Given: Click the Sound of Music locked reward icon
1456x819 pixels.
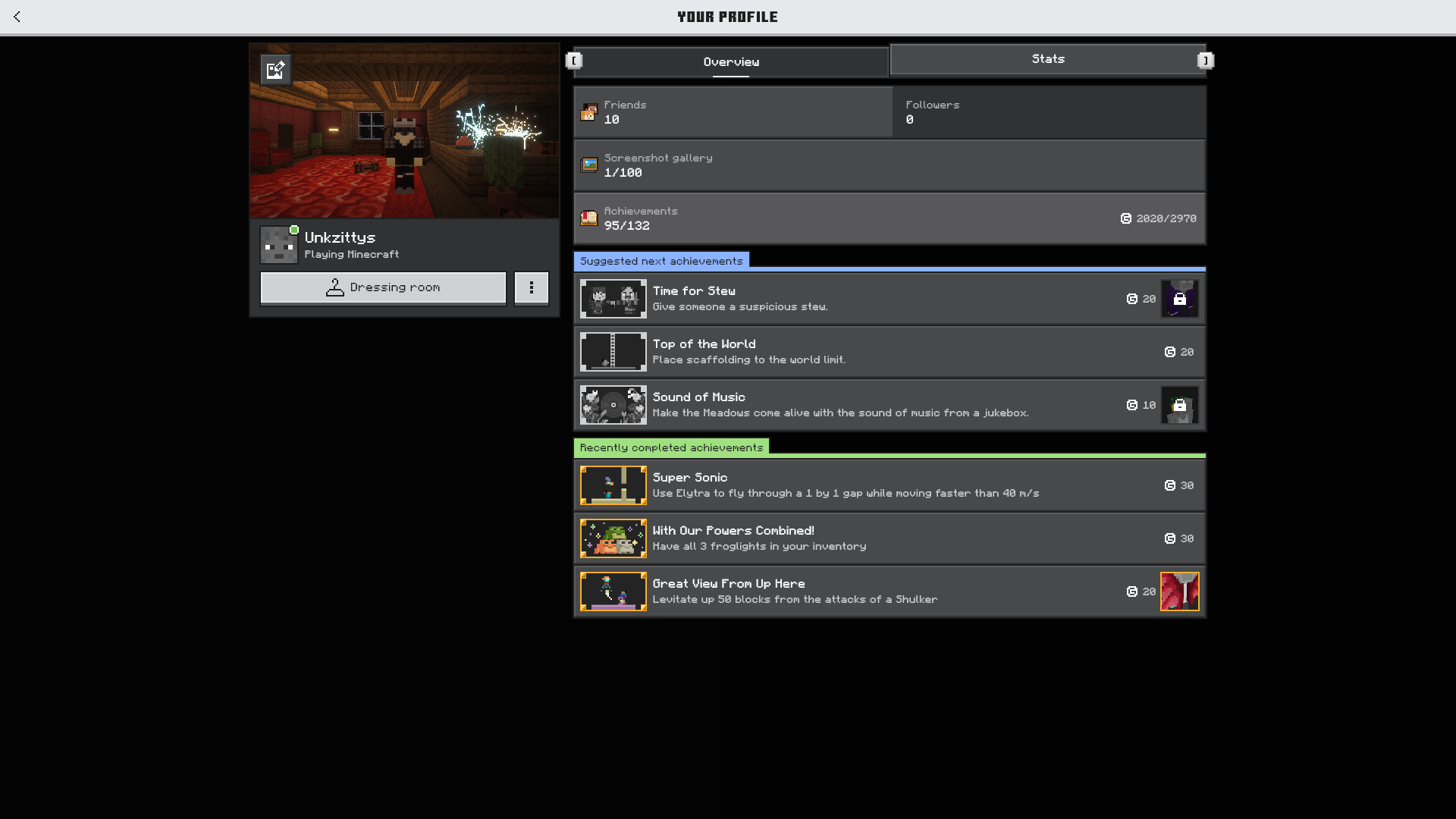Looking at the screenshot, I should [x=1179, y=405].
